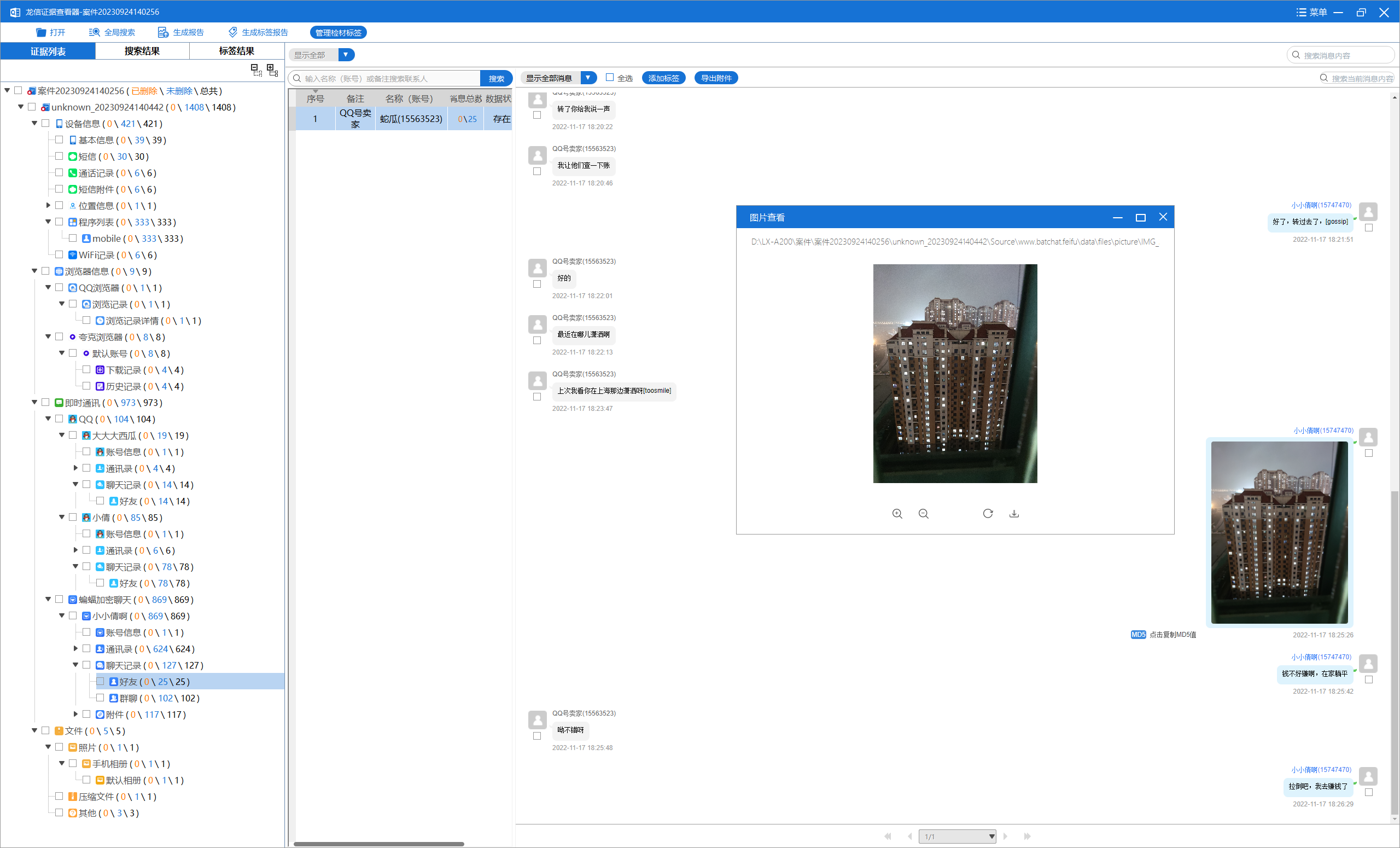Collapse the 小倩 QQ account branch
Viewport: 1400px width, 848px height.
tap(61, 517)
